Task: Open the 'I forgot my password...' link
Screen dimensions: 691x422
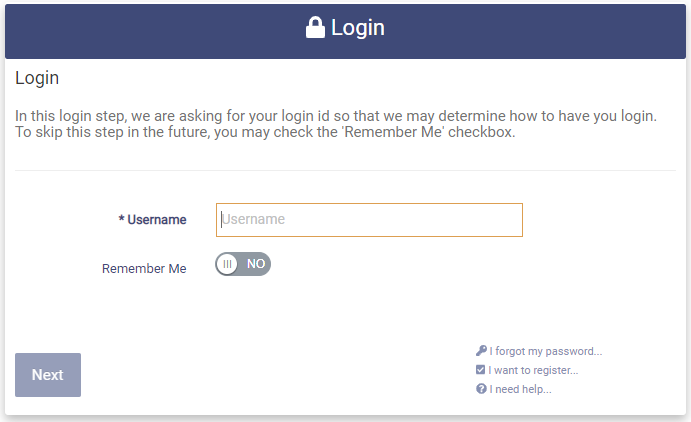Action: click(545, 351)
